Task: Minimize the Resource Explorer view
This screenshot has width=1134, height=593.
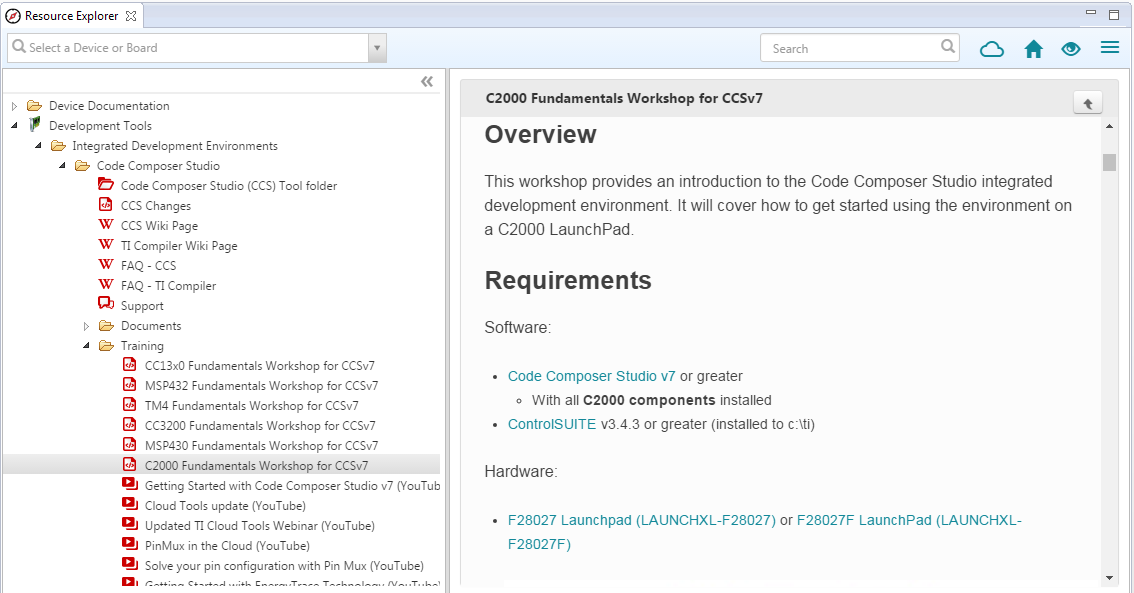Action: tap(1091, 13)
